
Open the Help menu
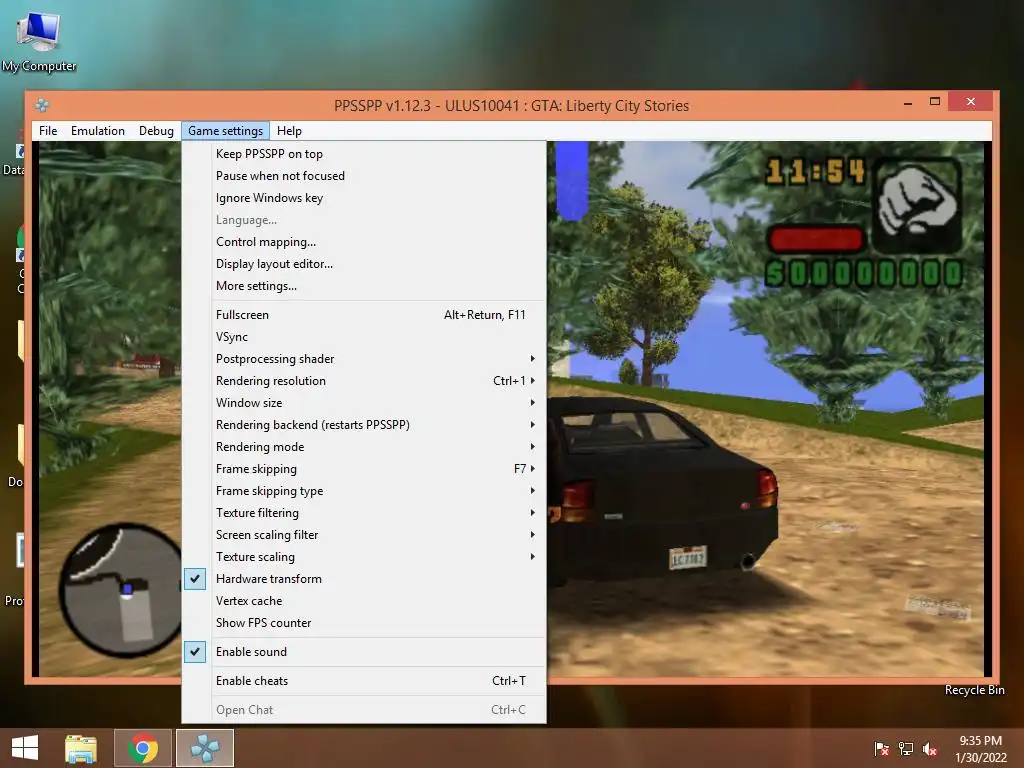click(x=289, y=131)
